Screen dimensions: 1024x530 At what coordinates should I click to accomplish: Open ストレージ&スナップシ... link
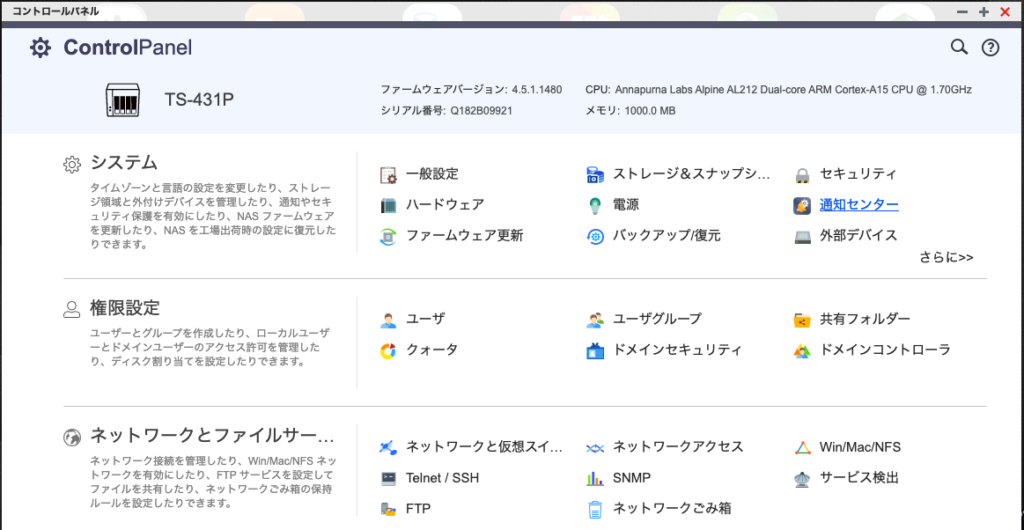point(692,174)
